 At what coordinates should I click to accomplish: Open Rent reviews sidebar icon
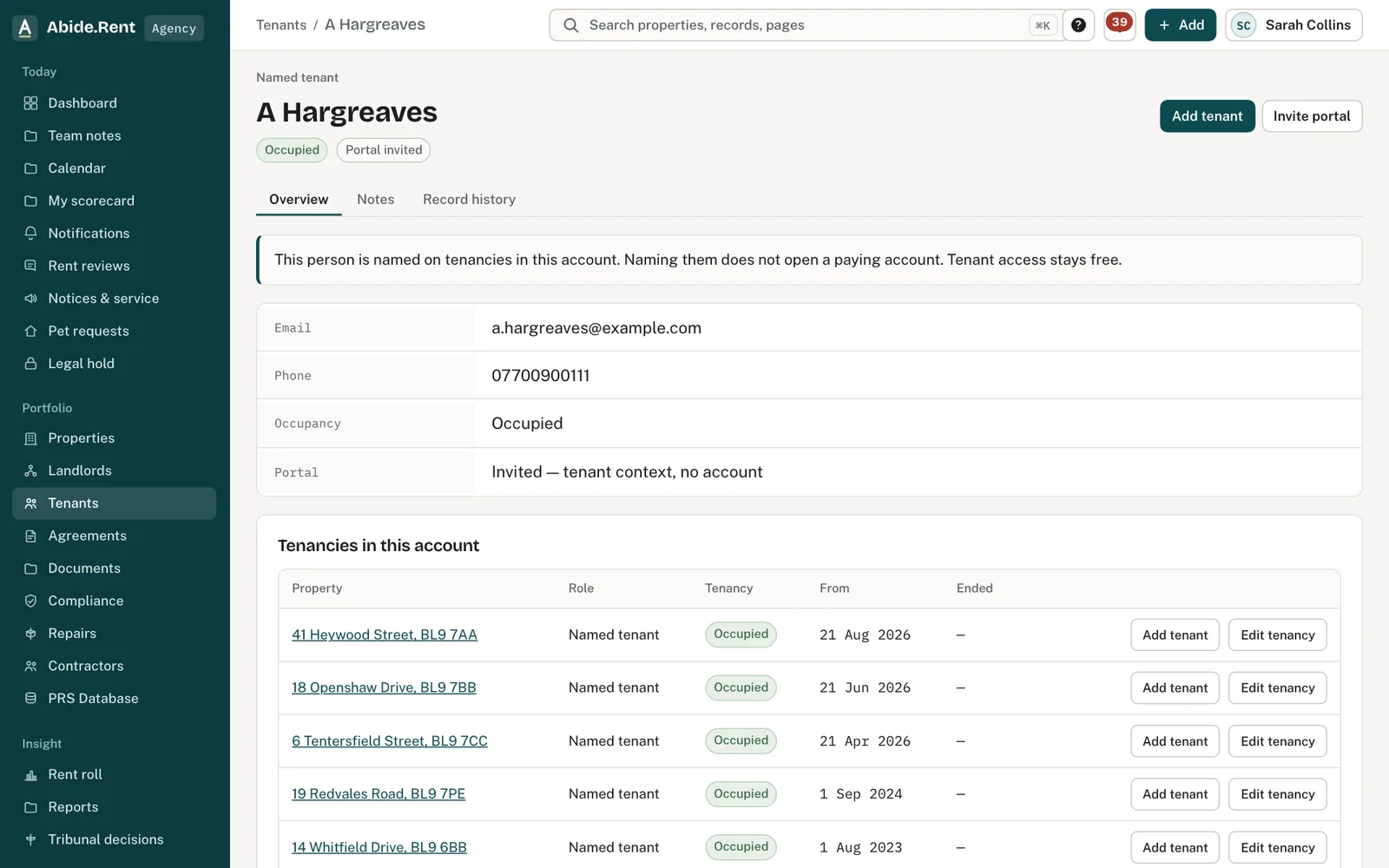pos(30,266)
